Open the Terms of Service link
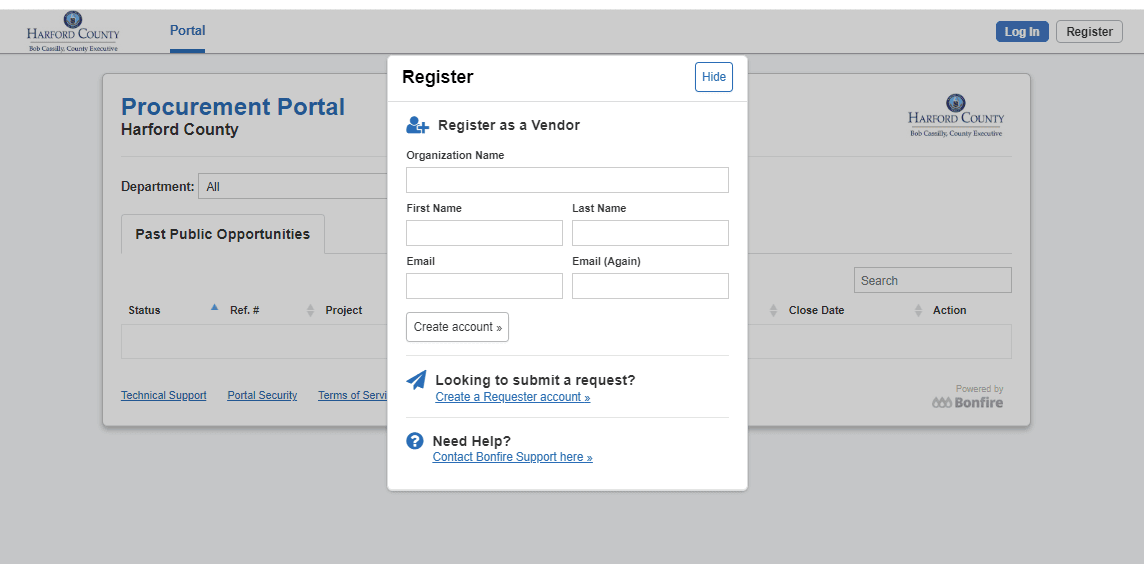This screenshot has width=1144, height=564. (x=353, y=395)
